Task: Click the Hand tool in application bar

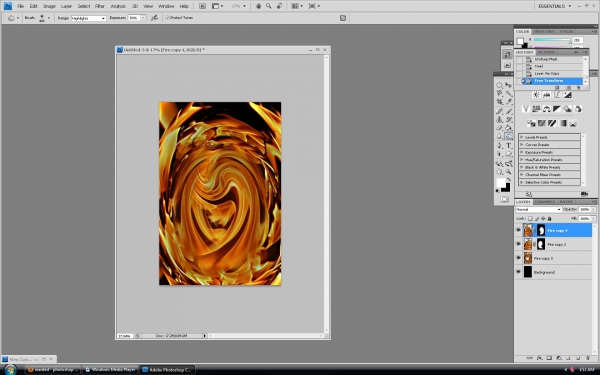Action: 258,6
